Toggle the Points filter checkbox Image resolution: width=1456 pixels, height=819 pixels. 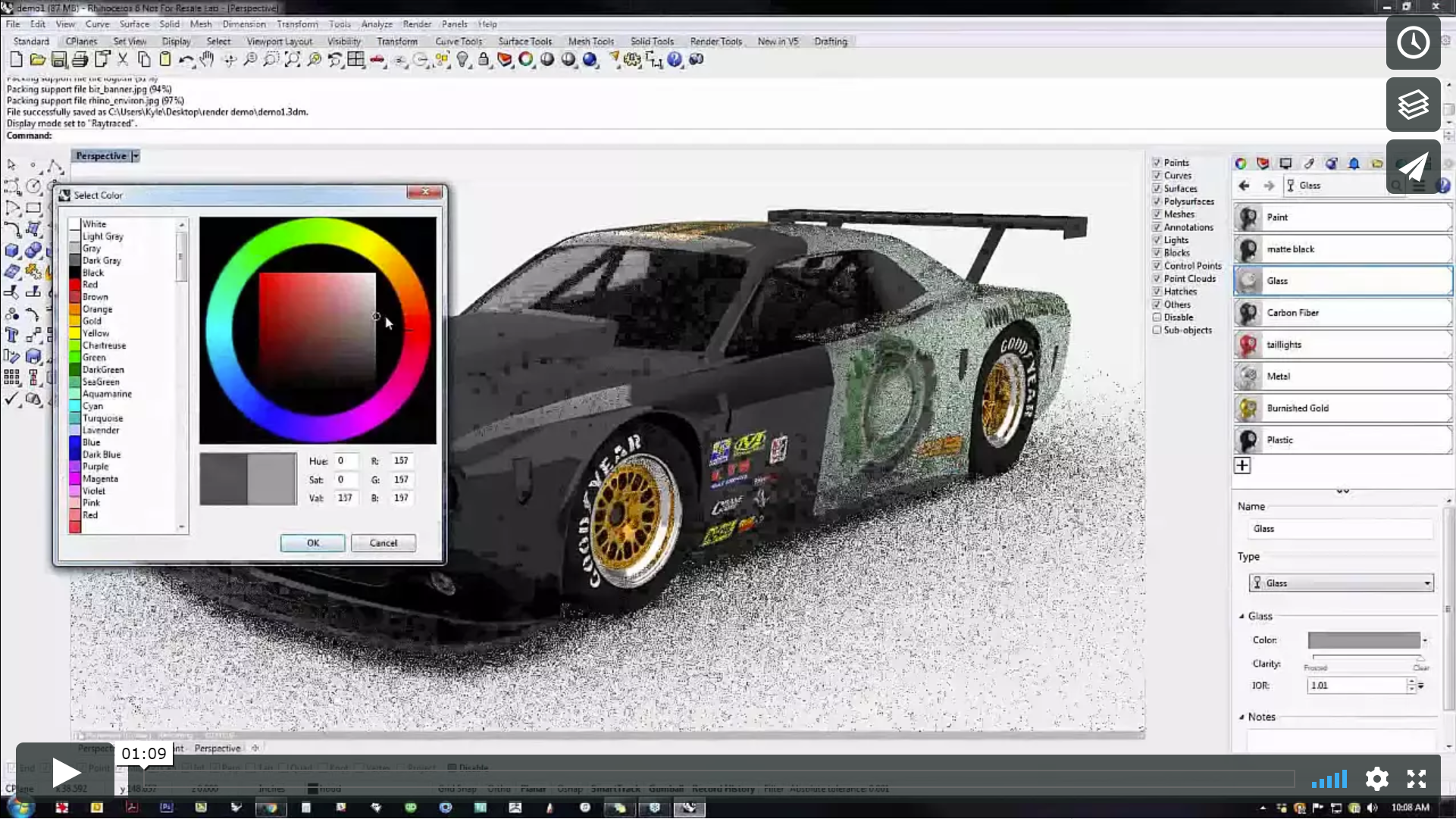[1157, 162]
